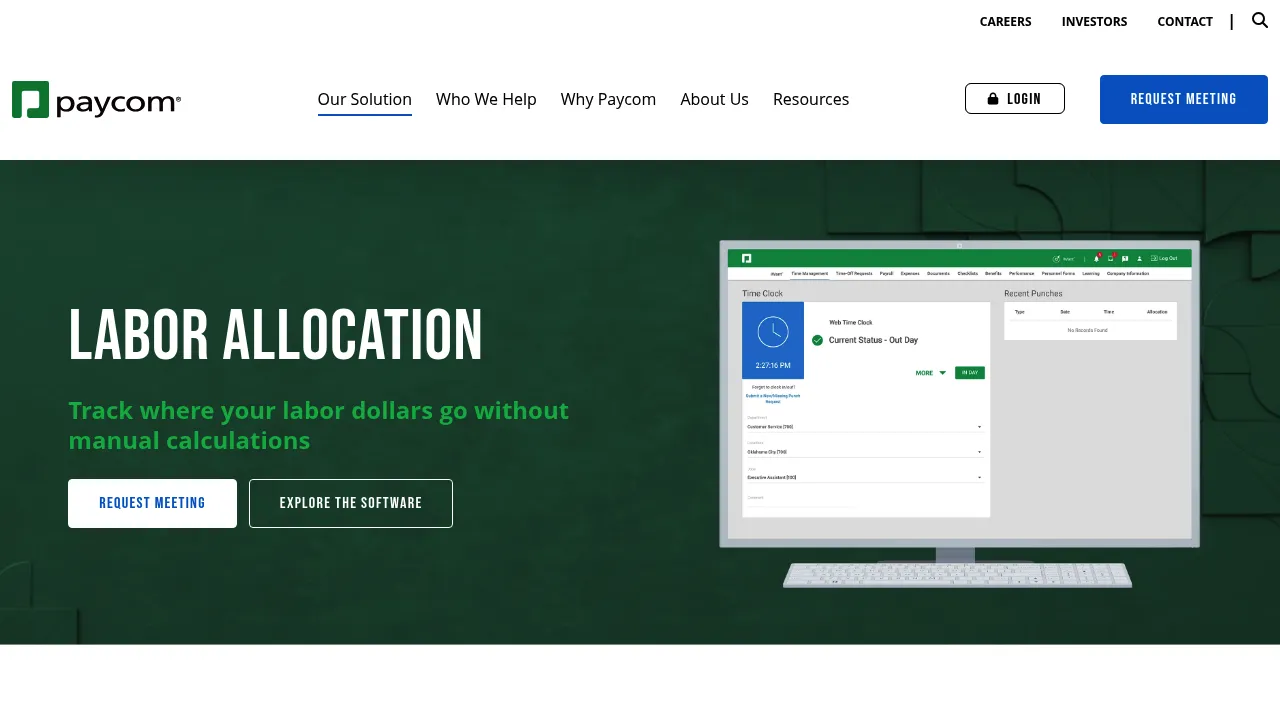Image resolution: width=1280 pixels, height=720 pixels.
Task: Click Explore the Software button
Action: (351, 503)
